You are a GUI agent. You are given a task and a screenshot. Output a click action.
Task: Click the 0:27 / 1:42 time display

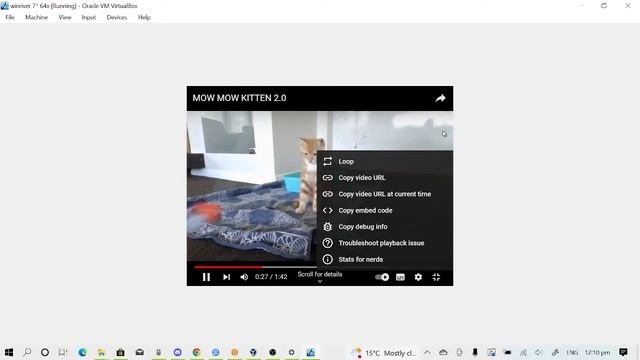pyautogui.click(x=271, y=277)
